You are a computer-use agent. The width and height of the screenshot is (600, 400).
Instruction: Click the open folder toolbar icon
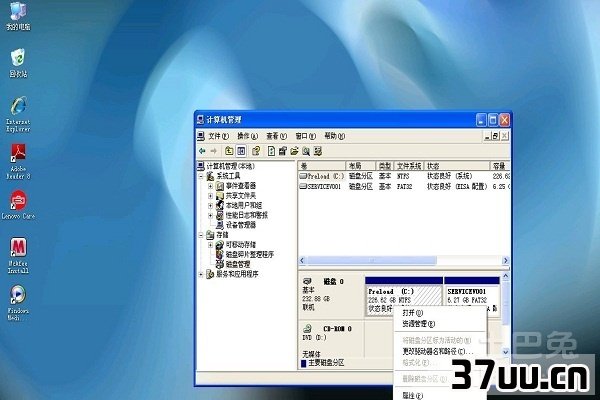[294, 151]
